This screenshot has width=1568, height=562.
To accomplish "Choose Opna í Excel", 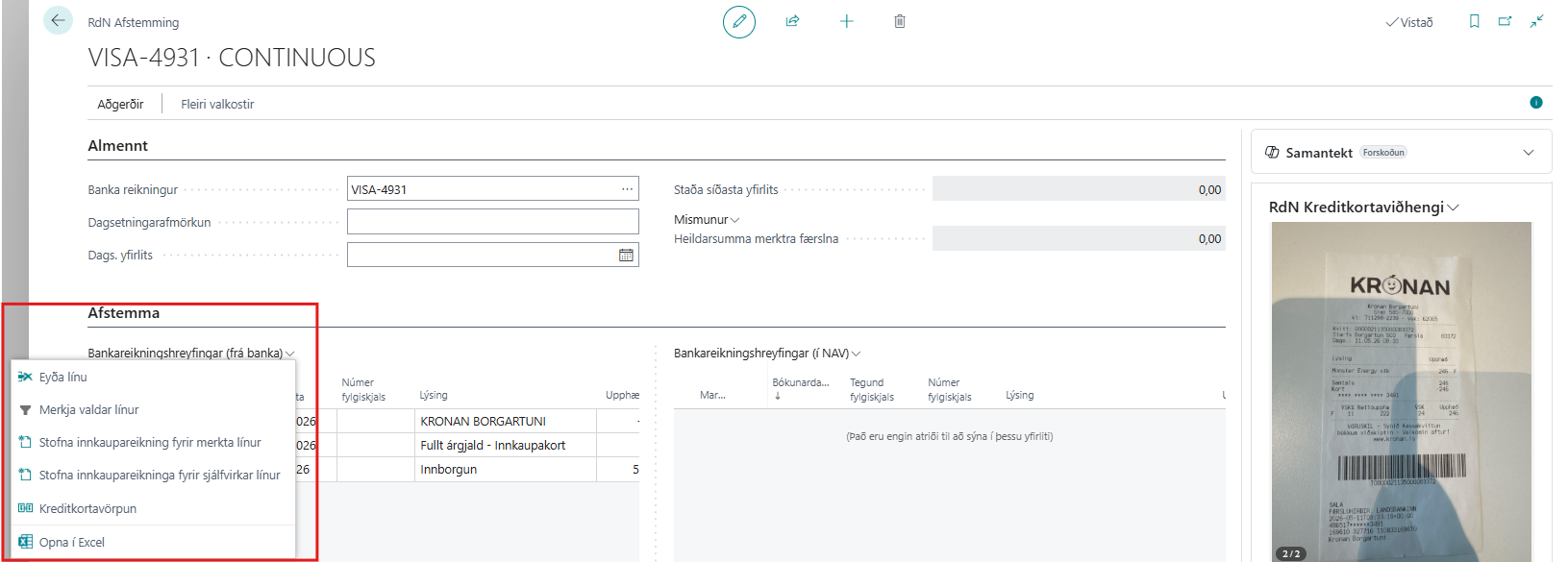I will pos(153,543).
